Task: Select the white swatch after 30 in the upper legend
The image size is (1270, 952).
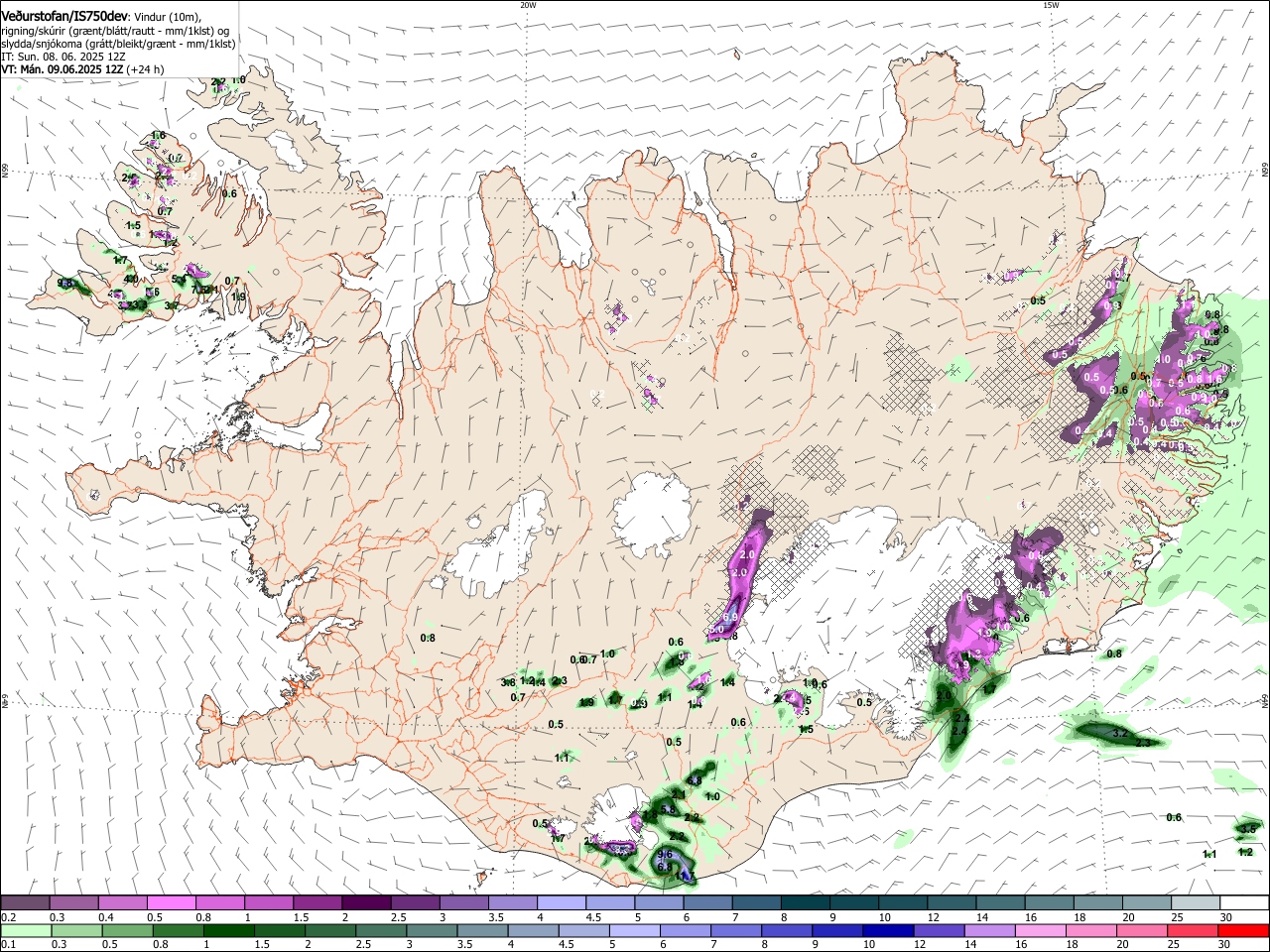Action: (x=1243, y=903)
